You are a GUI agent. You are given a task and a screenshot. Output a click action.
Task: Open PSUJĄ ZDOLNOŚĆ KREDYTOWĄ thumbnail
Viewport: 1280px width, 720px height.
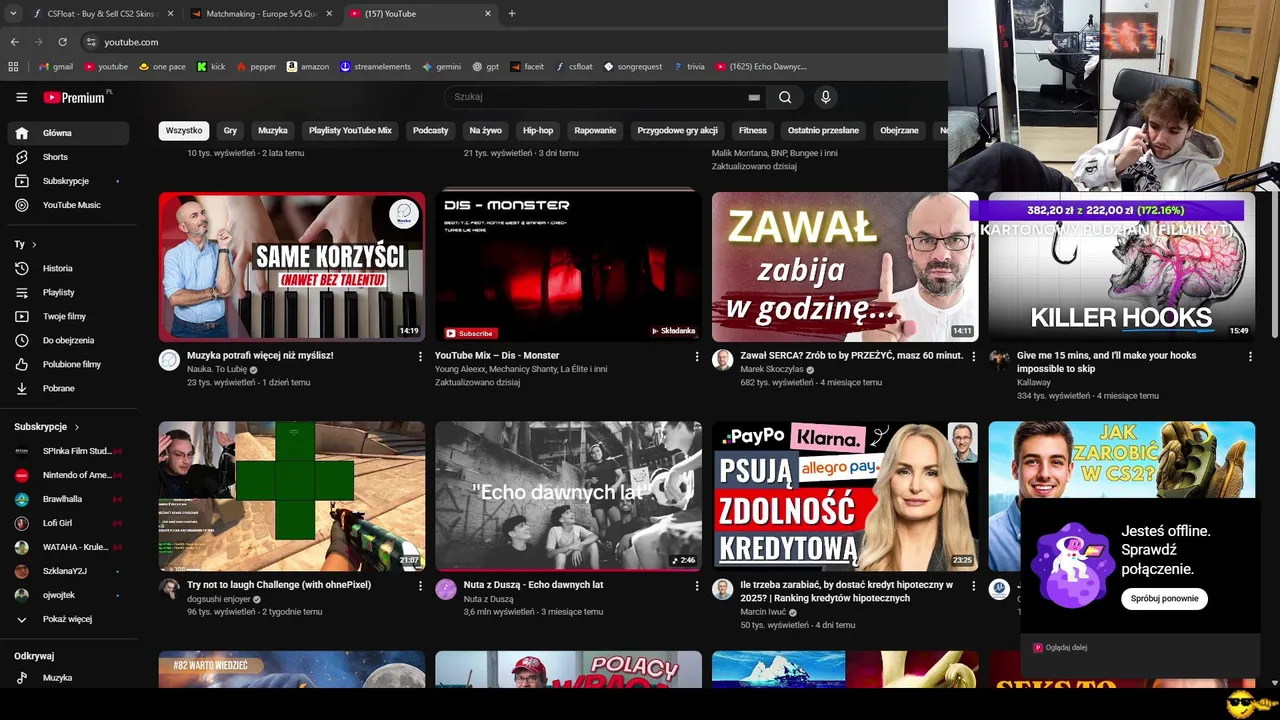(x=845, y=496)
